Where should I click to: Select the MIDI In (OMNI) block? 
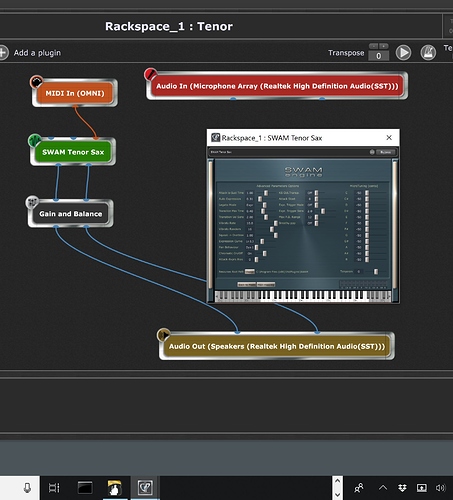[x=75, y=93]
